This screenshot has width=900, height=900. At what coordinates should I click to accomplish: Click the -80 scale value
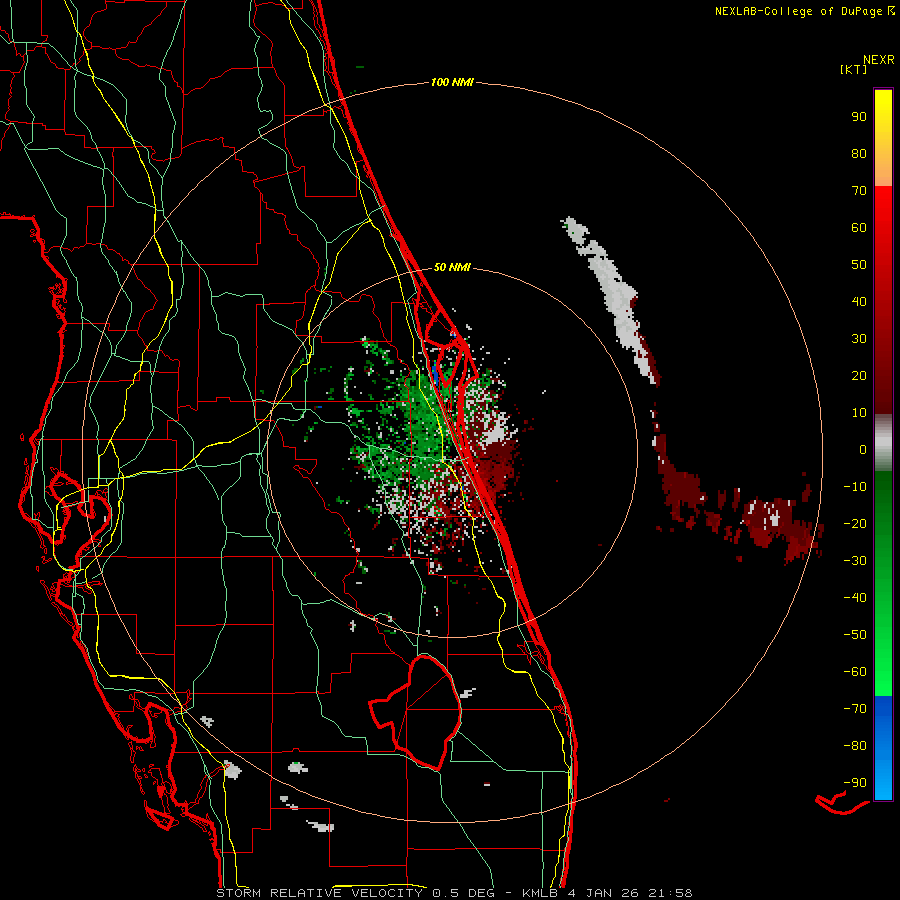point(855,746)
